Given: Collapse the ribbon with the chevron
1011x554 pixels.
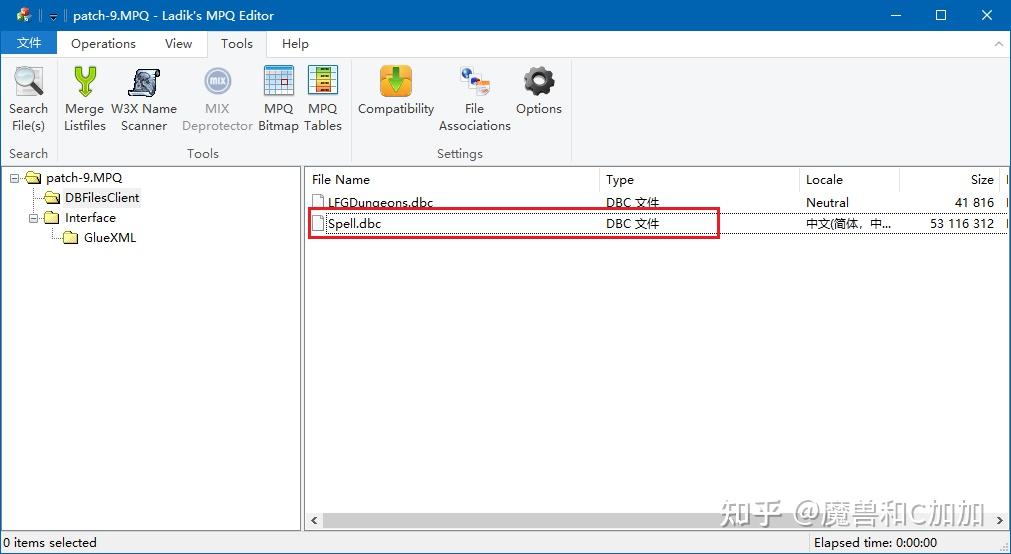Looking at the screenshot, I should coord(999,44).
